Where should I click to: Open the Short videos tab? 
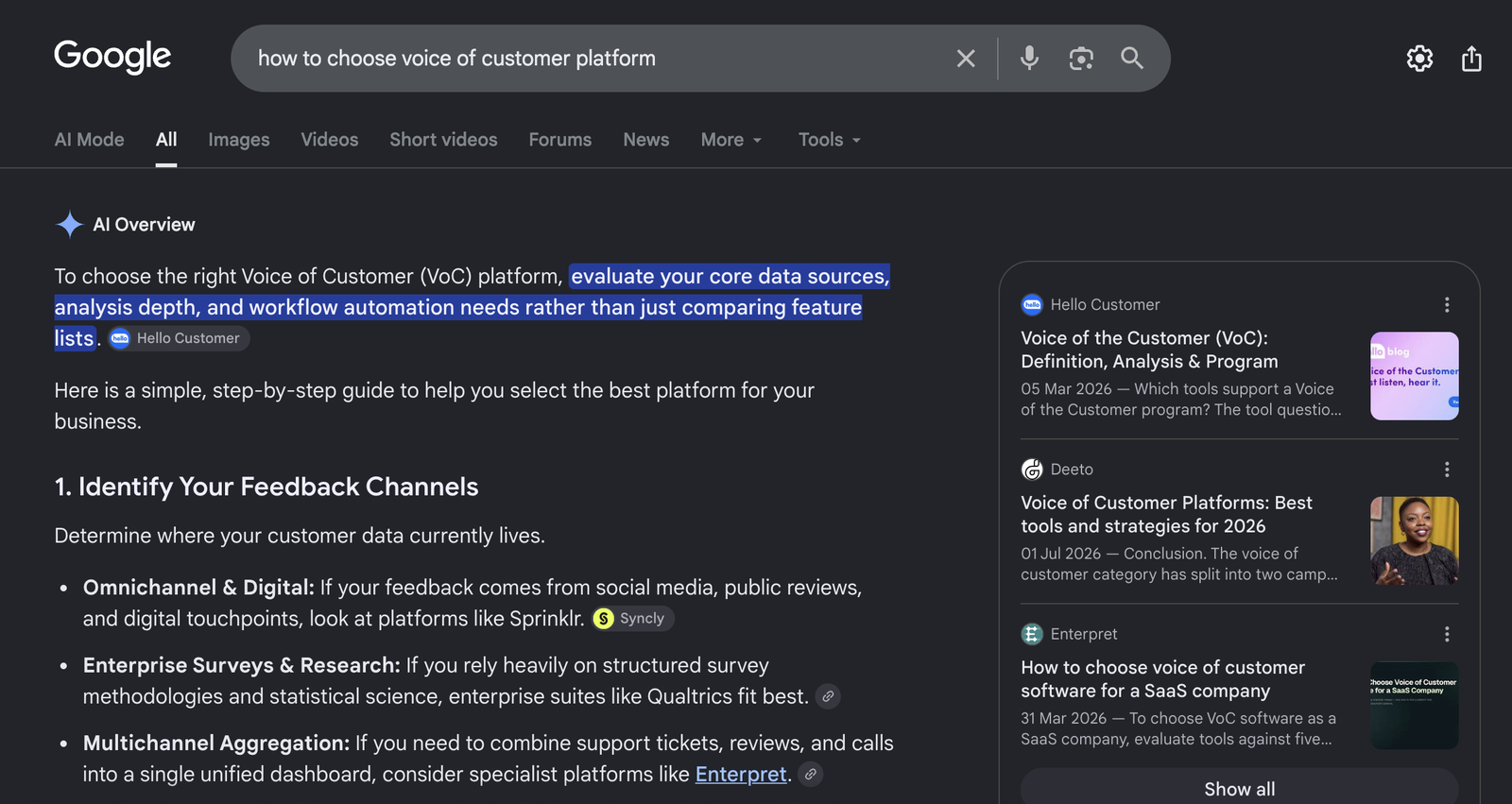click(x=443, y=140)
